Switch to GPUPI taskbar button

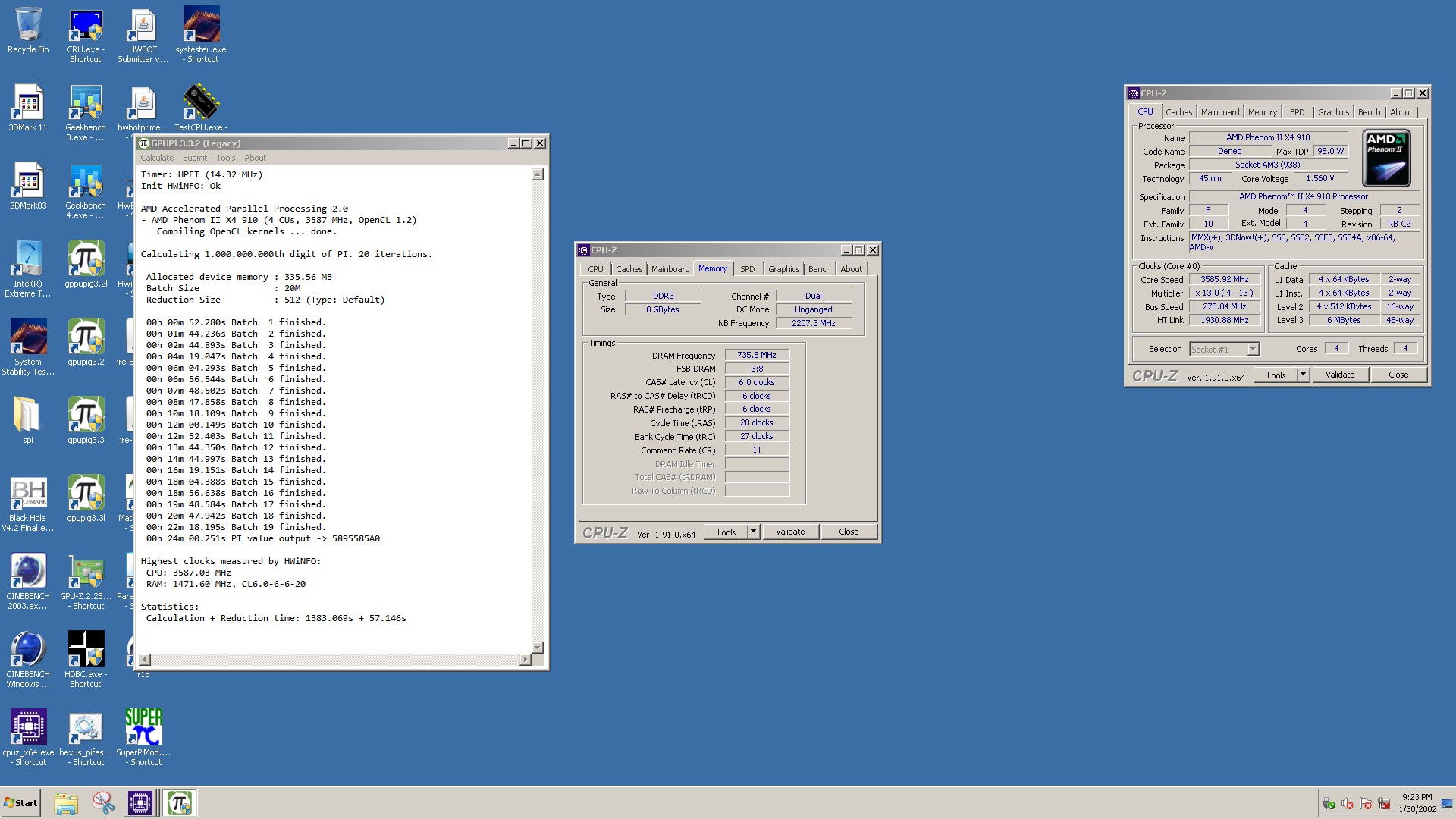(180, 803)
